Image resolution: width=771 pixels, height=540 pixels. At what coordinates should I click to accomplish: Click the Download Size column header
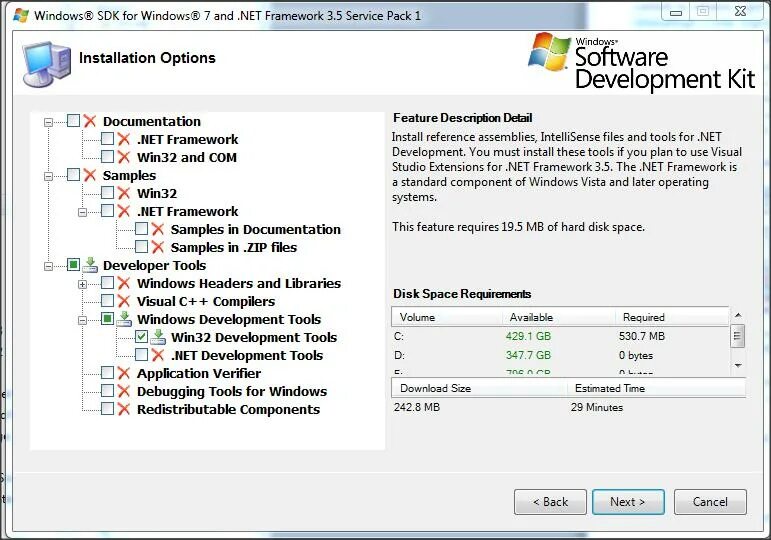pyautogui.click(x=479, y=388)
